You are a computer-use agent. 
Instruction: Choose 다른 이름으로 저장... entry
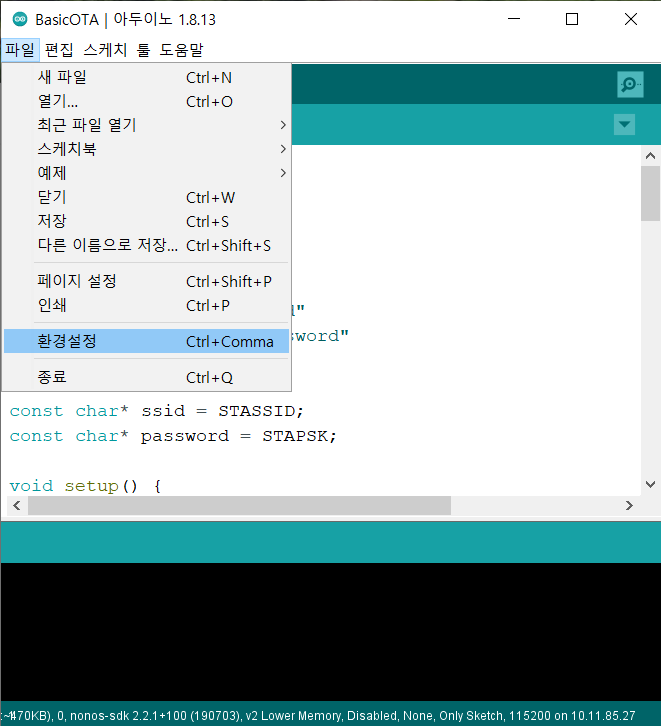coord(146,245)
